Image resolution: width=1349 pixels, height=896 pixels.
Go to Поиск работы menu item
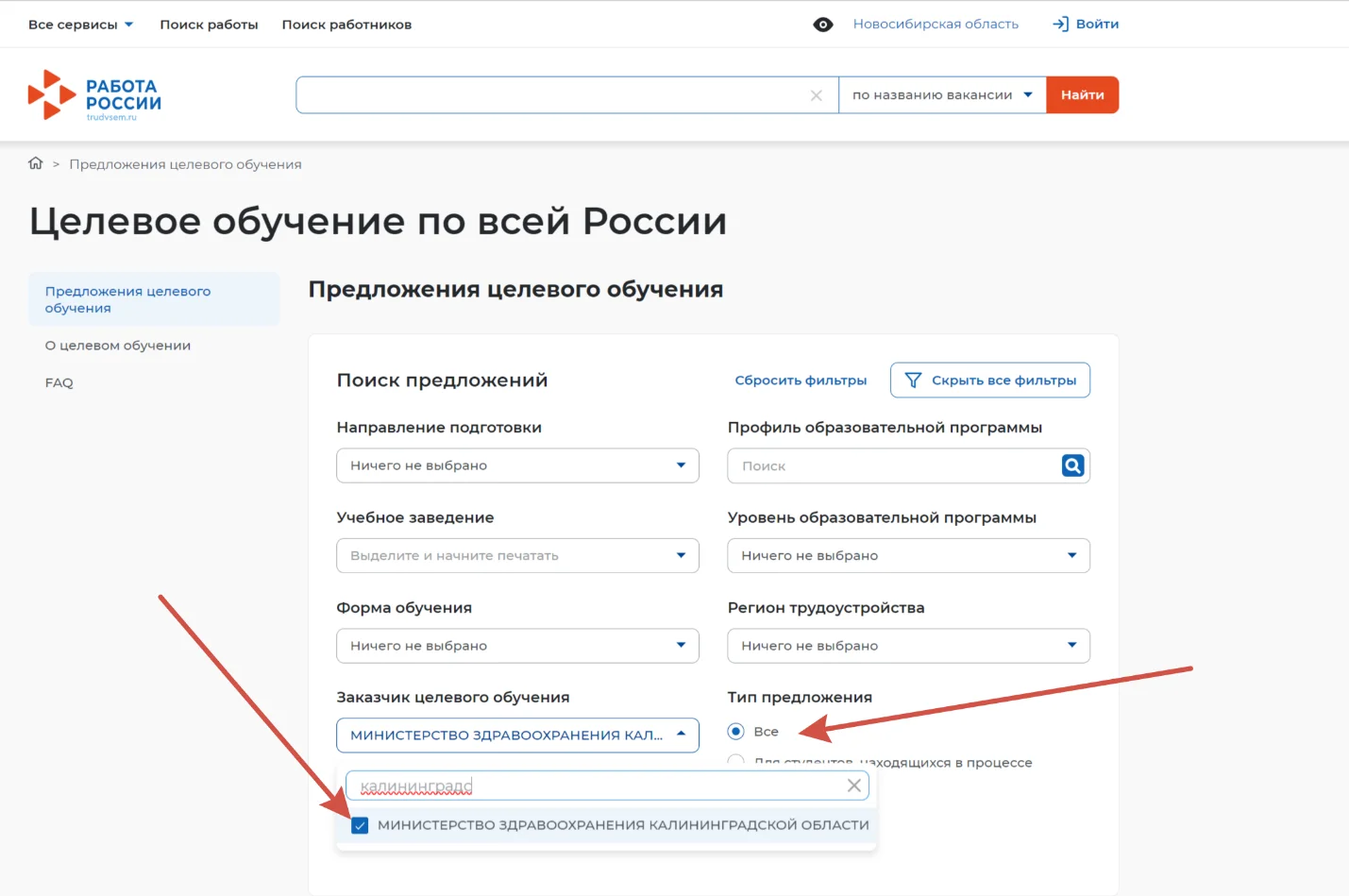click(209, 25)
